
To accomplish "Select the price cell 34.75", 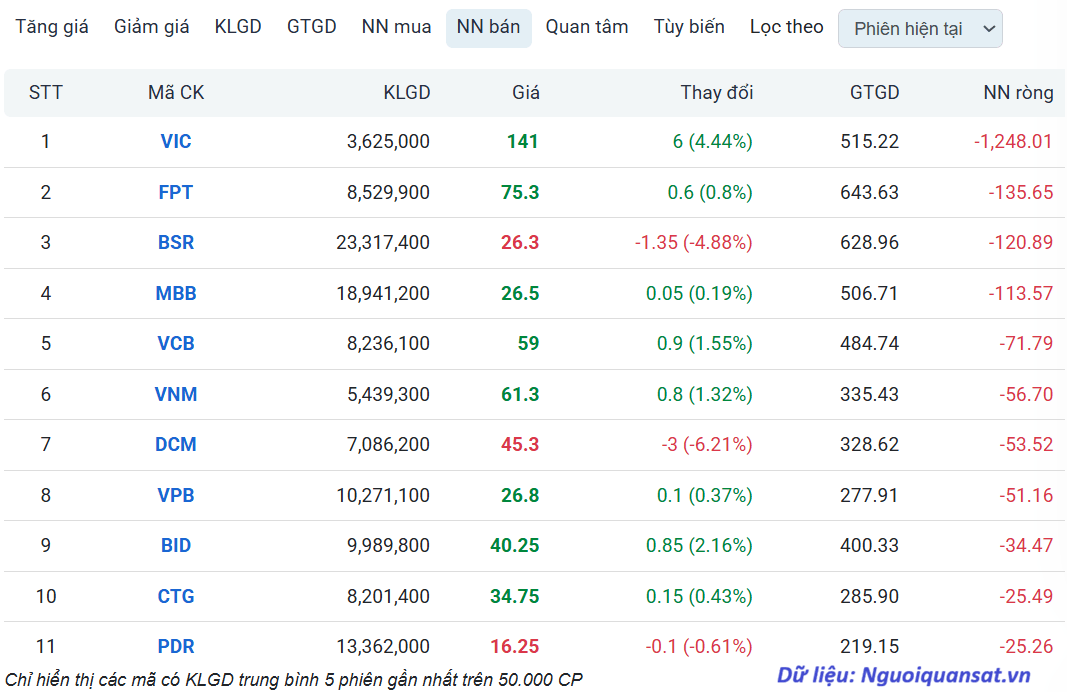I will point(514,596).
